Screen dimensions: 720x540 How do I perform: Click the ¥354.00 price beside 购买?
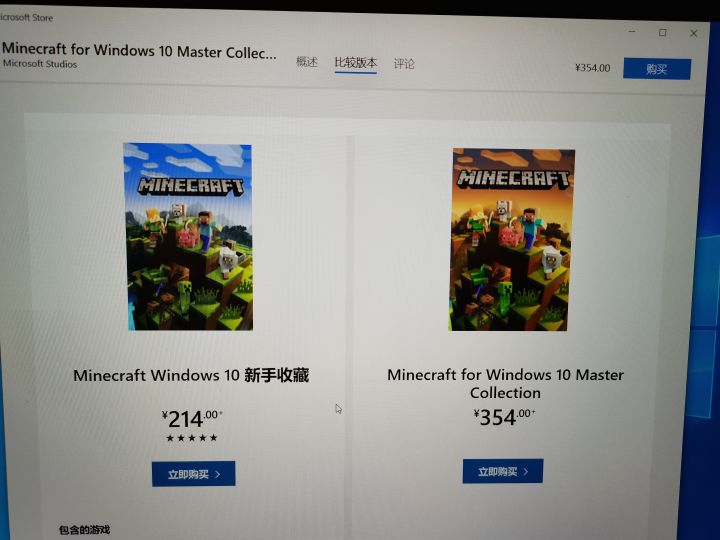click(x=593, y=68)
